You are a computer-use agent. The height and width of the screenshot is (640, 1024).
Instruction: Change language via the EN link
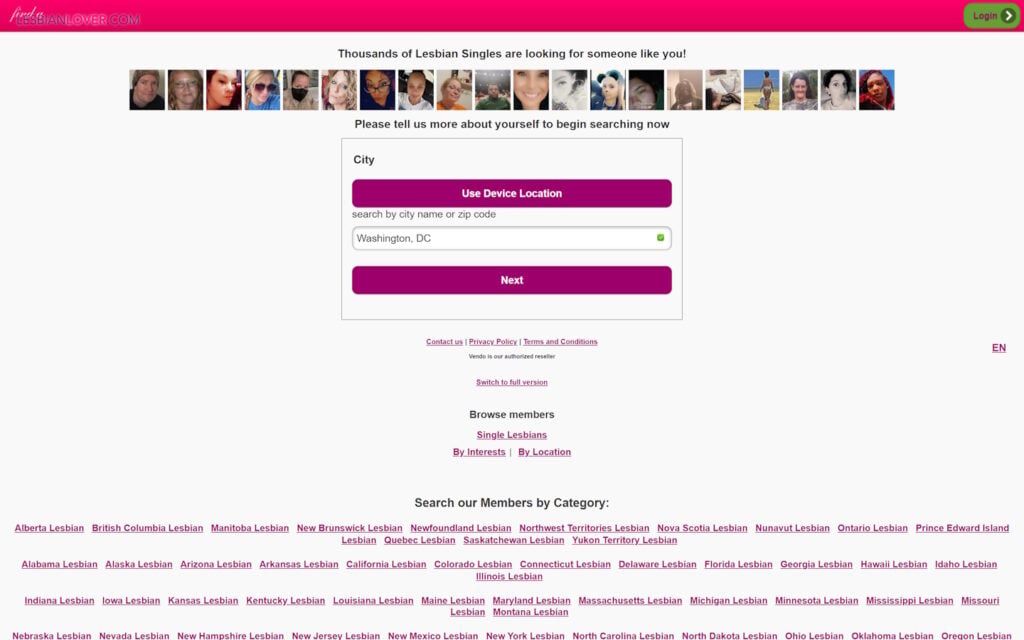[x=999, y=347]
